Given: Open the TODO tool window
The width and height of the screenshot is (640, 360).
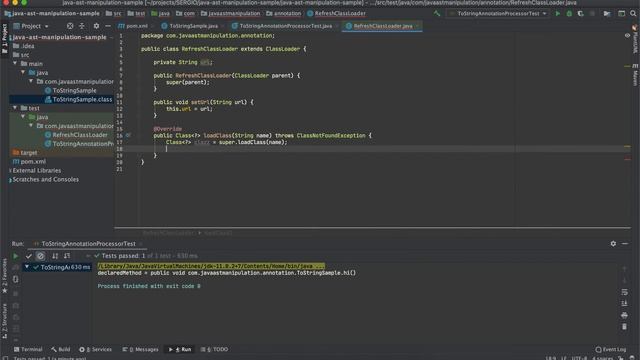Looking at the screenshot, I should click(x=214, y=349).
